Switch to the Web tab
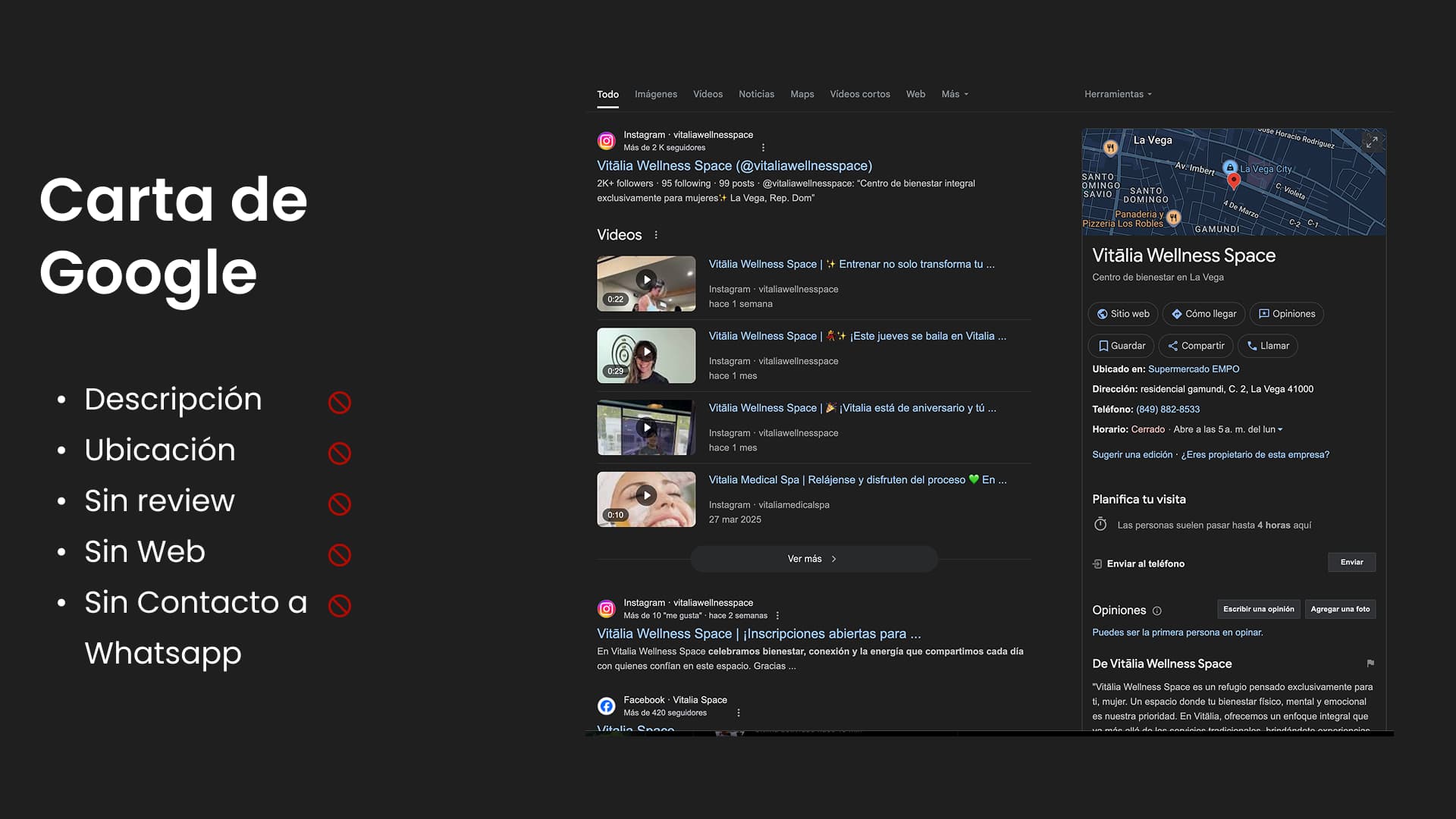Image resolution: width=1456 pixels, height=819 pixels. (x=915, y=94)
